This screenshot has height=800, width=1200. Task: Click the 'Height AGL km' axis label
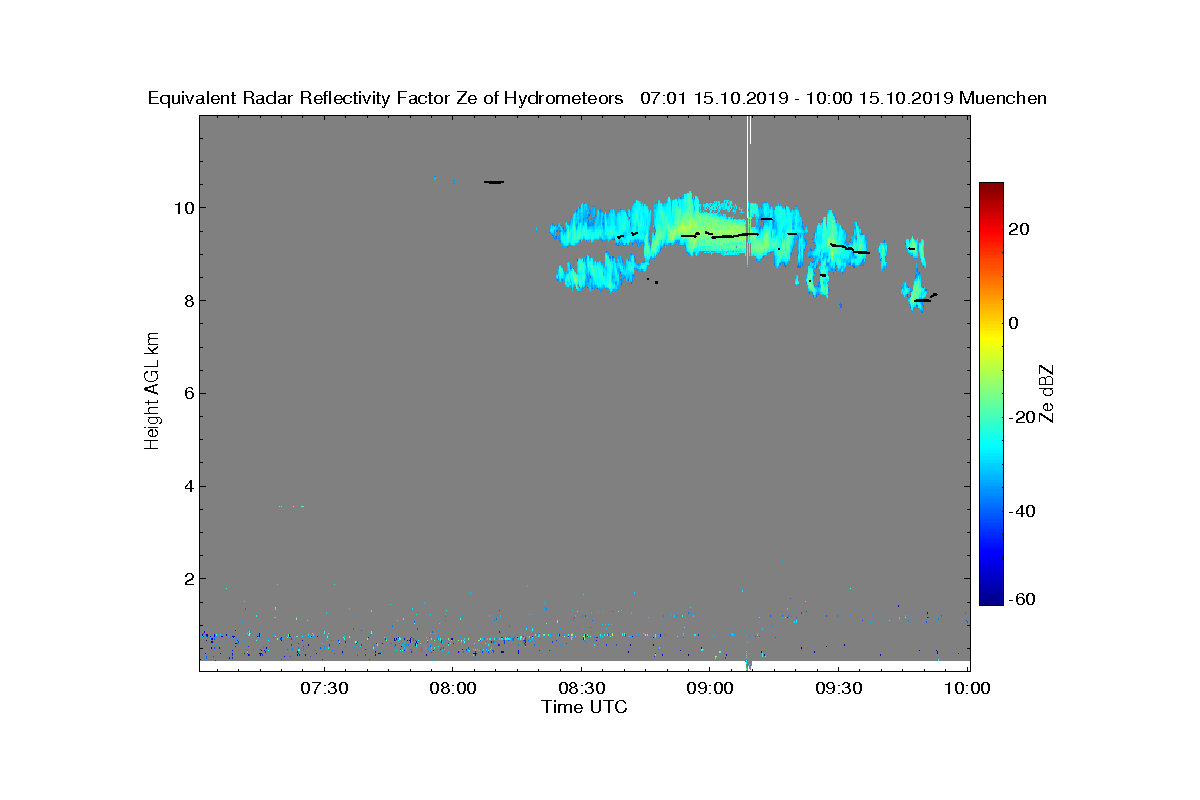click(152, 392)
